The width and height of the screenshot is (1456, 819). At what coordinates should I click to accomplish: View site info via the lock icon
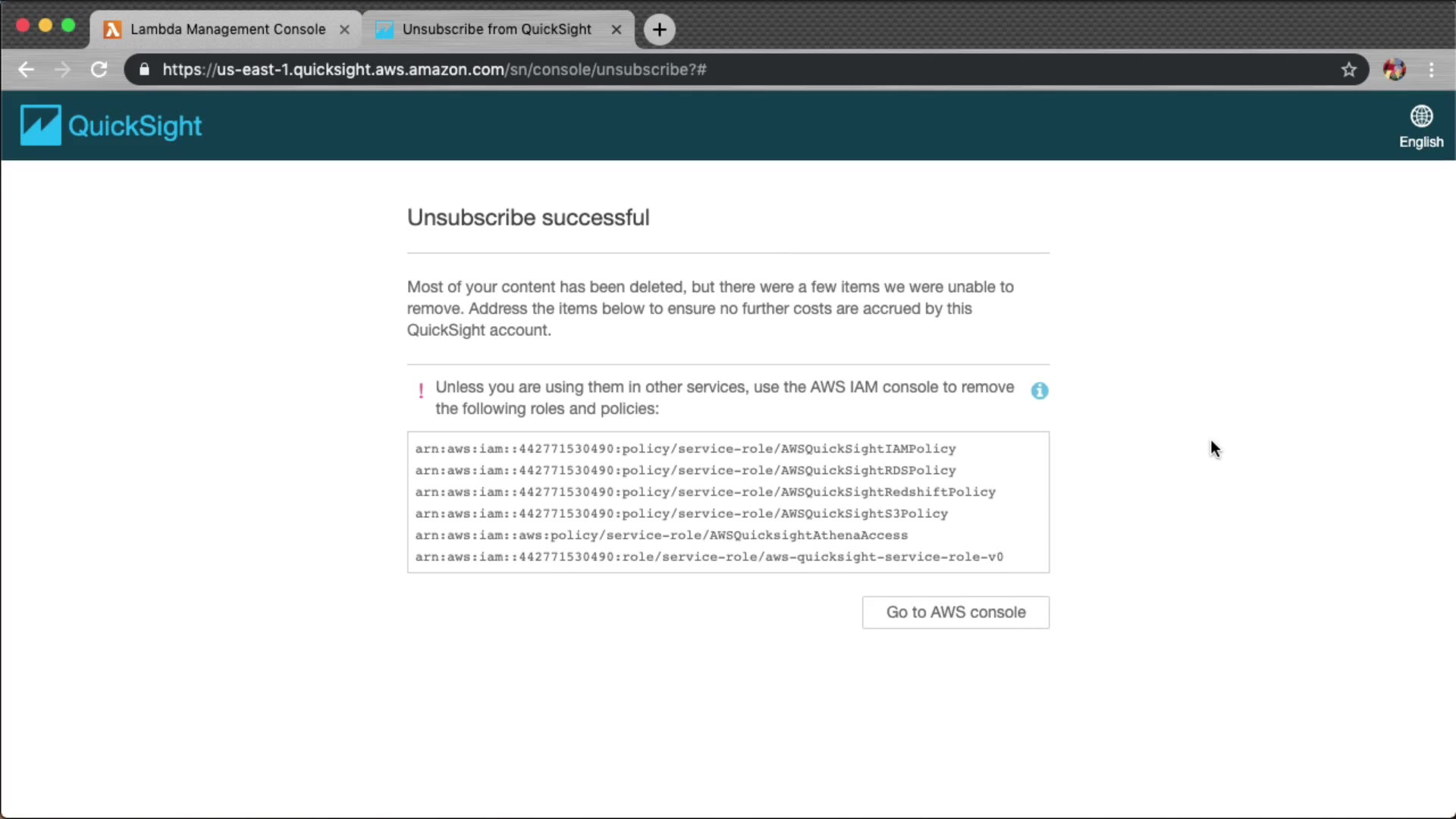pyautogui.click(x=144, y=70)
